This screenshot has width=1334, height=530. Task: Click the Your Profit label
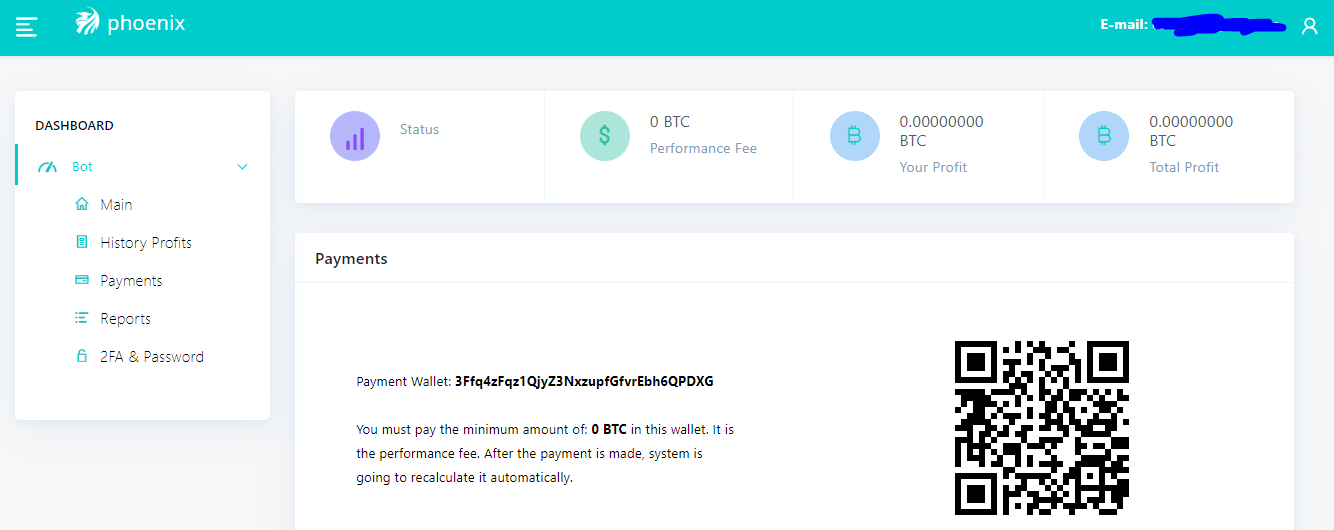tap(933, 167)
